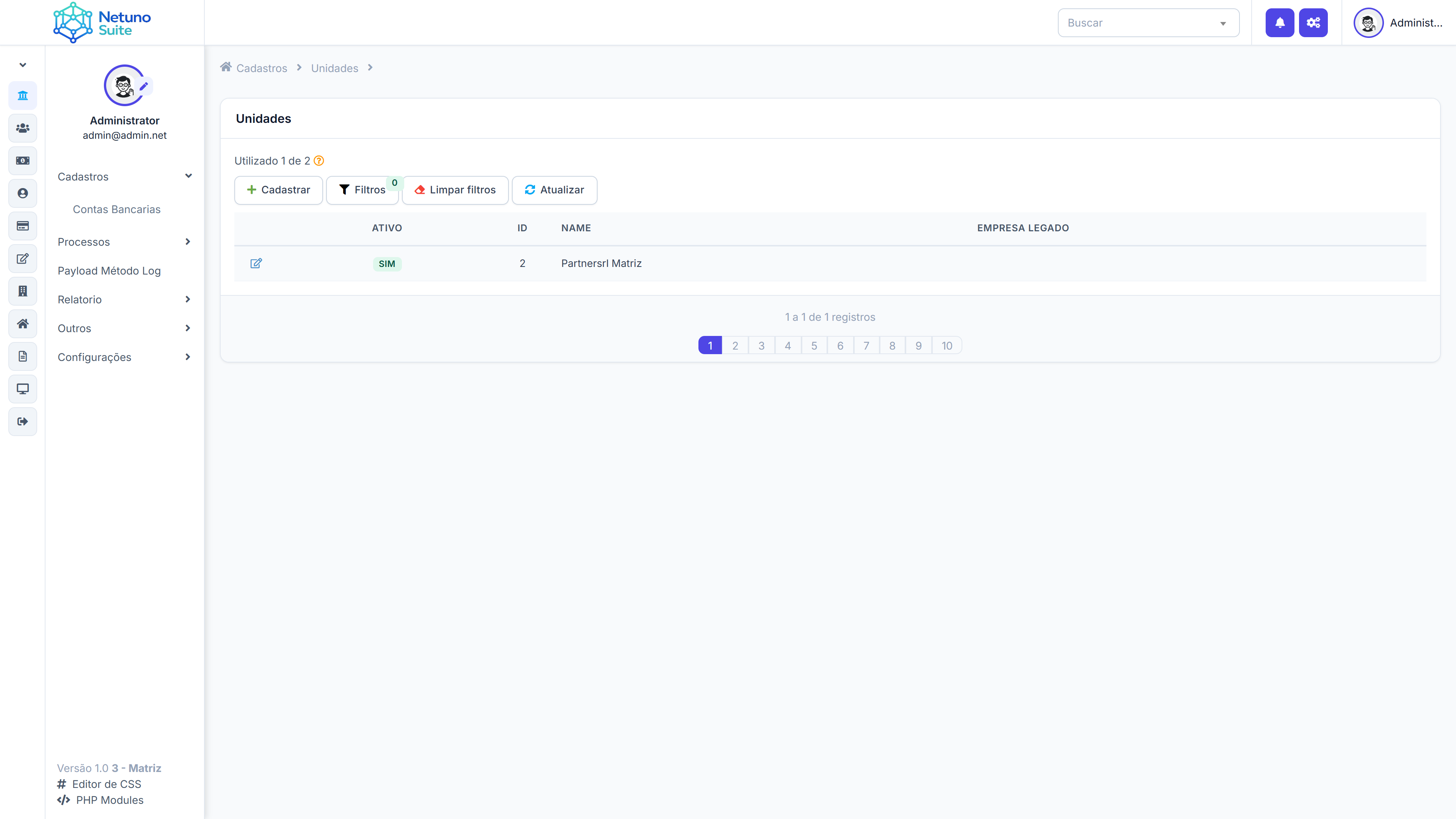Sort by NAME column header

(x=576, y=228)
